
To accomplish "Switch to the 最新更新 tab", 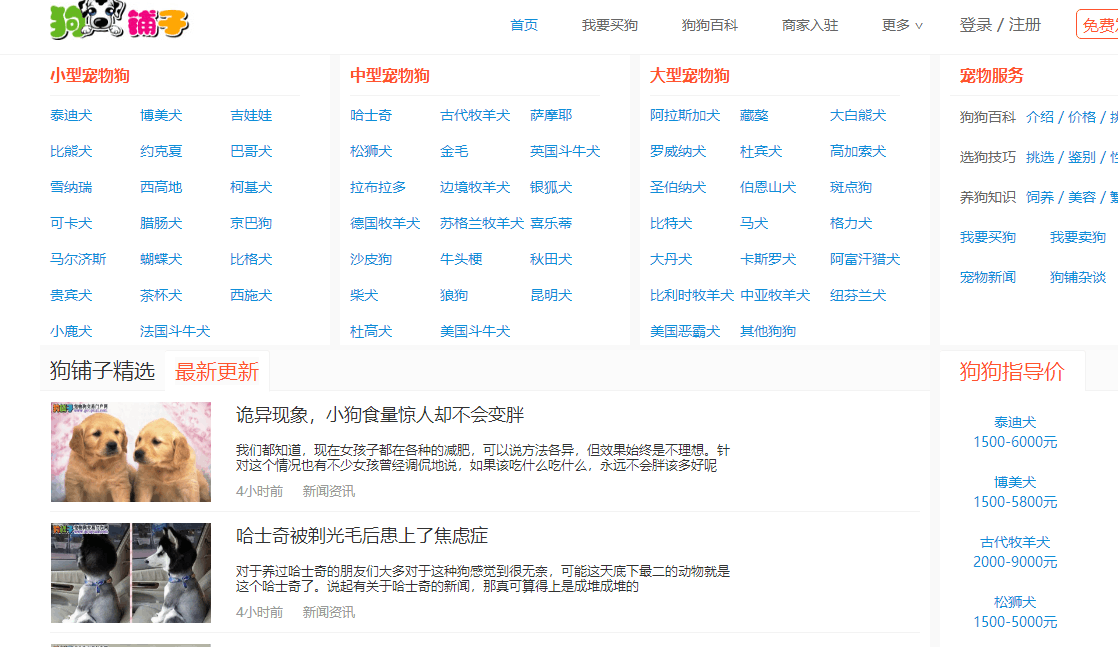I will click(x=217, y=372).
